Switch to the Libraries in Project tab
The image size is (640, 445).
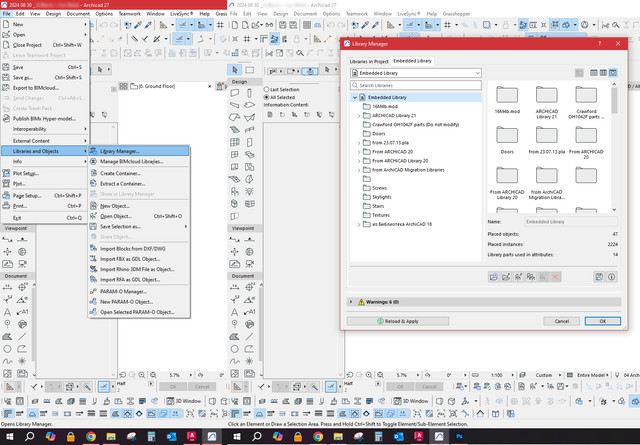[x=369, y=61]
